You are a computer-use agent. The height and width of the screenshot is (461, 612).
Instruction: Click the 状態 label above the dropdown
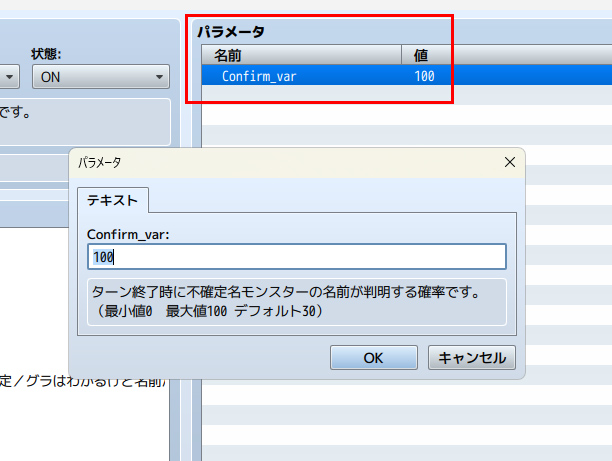coord(52,52)
